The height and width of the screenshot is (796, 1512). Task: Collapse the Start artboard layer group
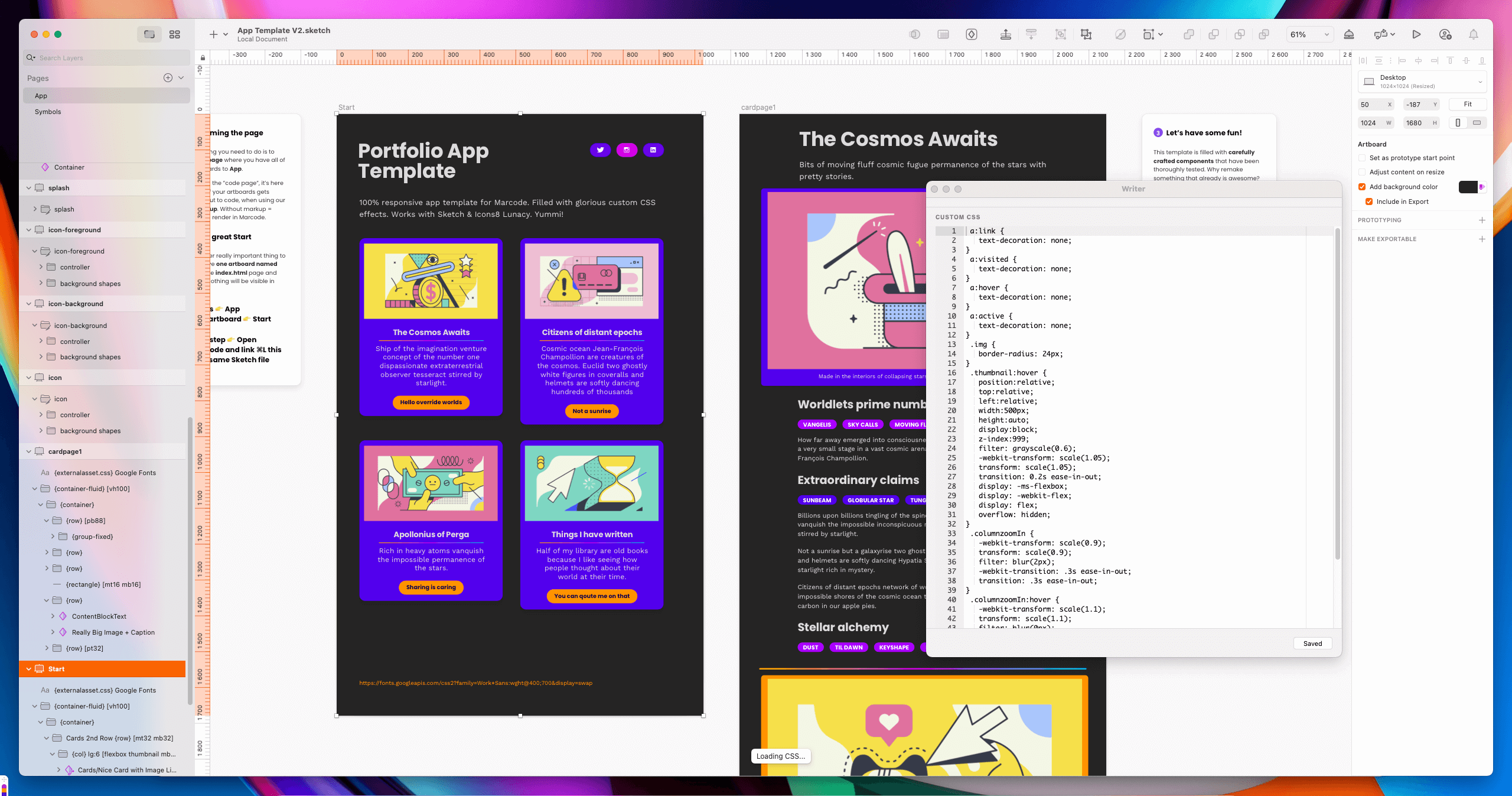(x=28, y=669)
